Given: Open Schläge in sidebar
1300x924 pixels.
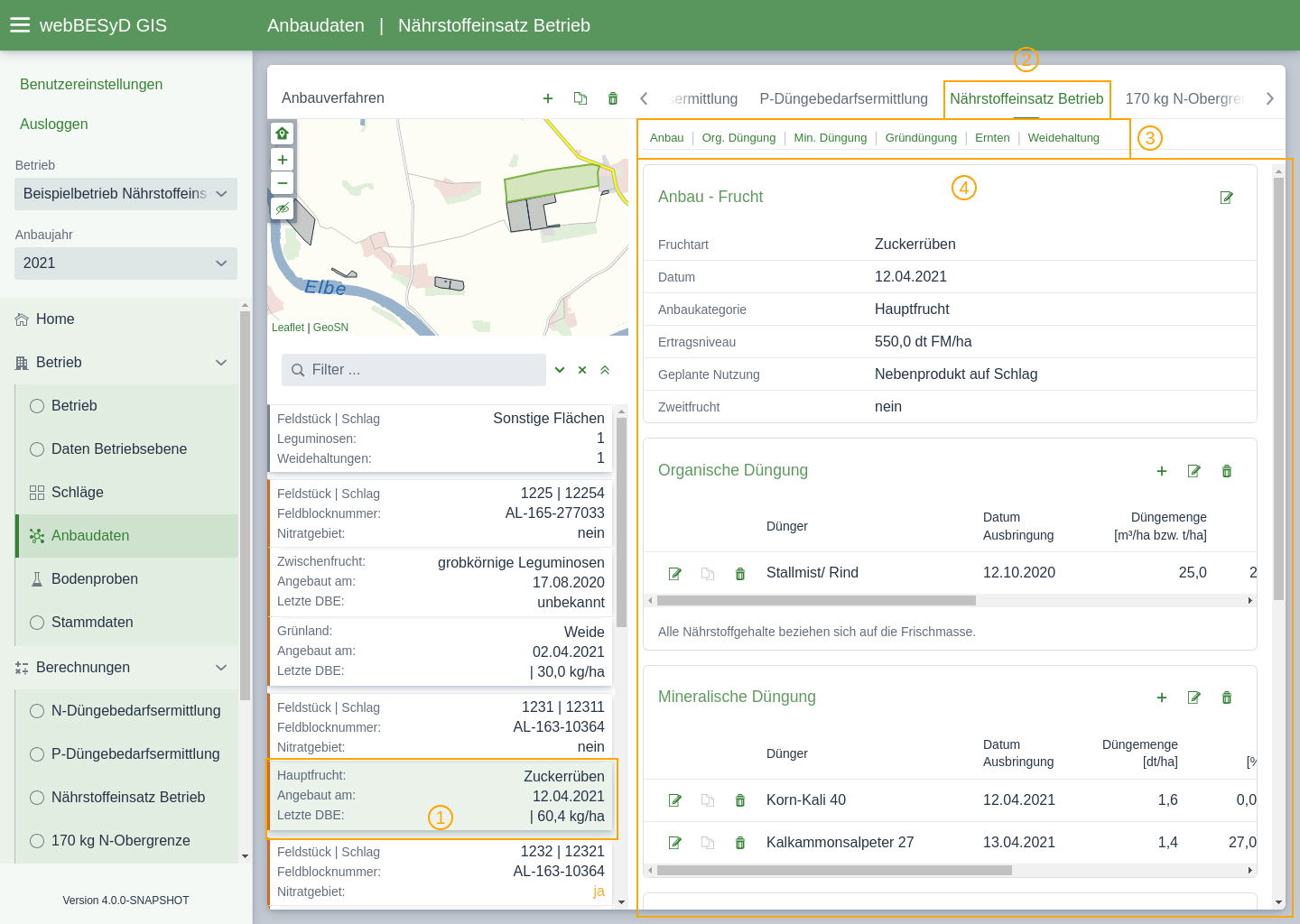Looking at the screenshot, I should [x=127, y=493].
